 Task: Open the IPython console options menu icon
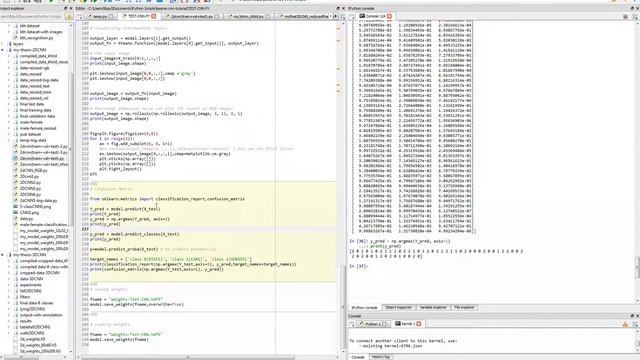[635, 17]
